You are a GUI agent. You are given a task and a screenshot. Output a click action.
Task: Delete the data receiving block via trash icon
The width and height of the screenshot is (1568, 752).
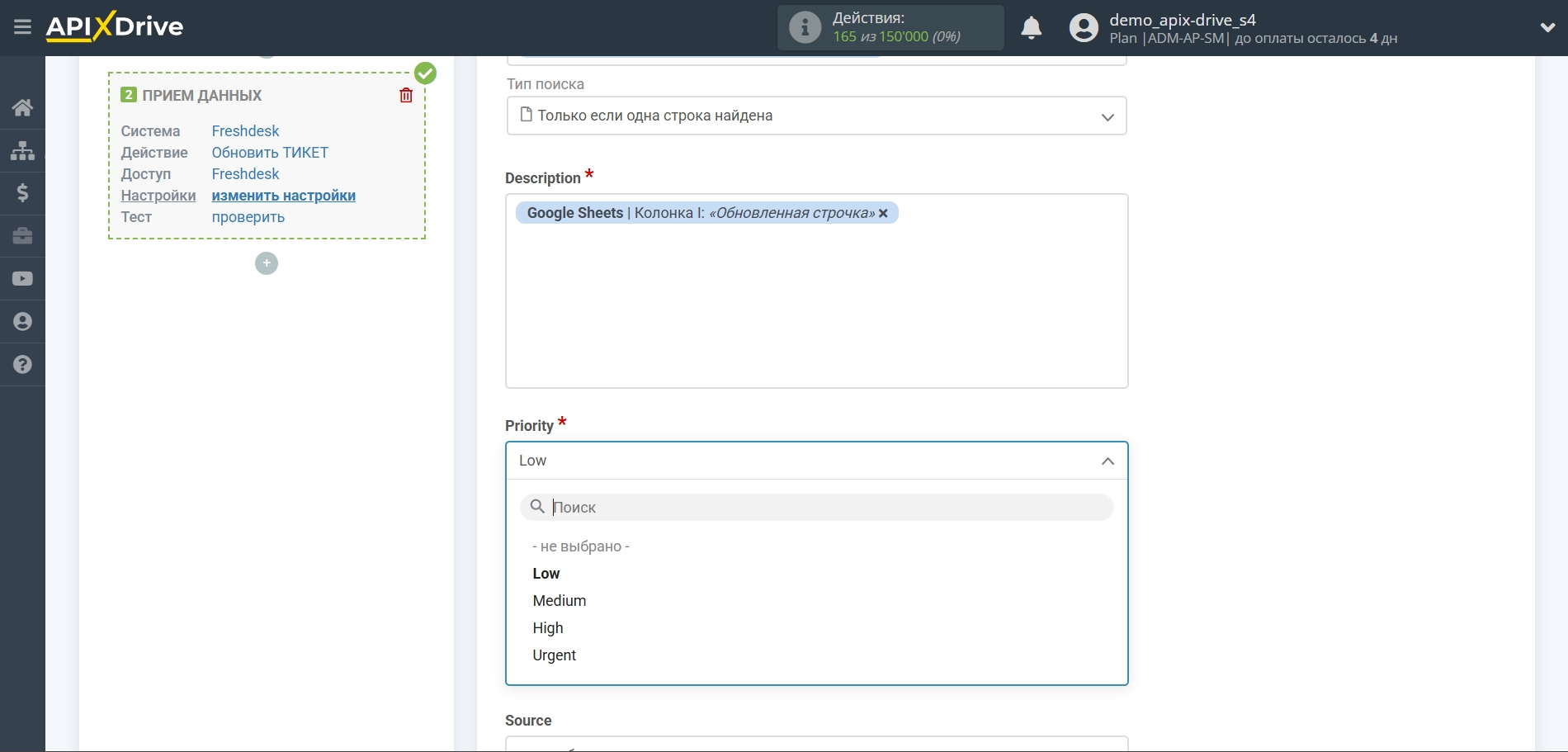click(406, 95)
